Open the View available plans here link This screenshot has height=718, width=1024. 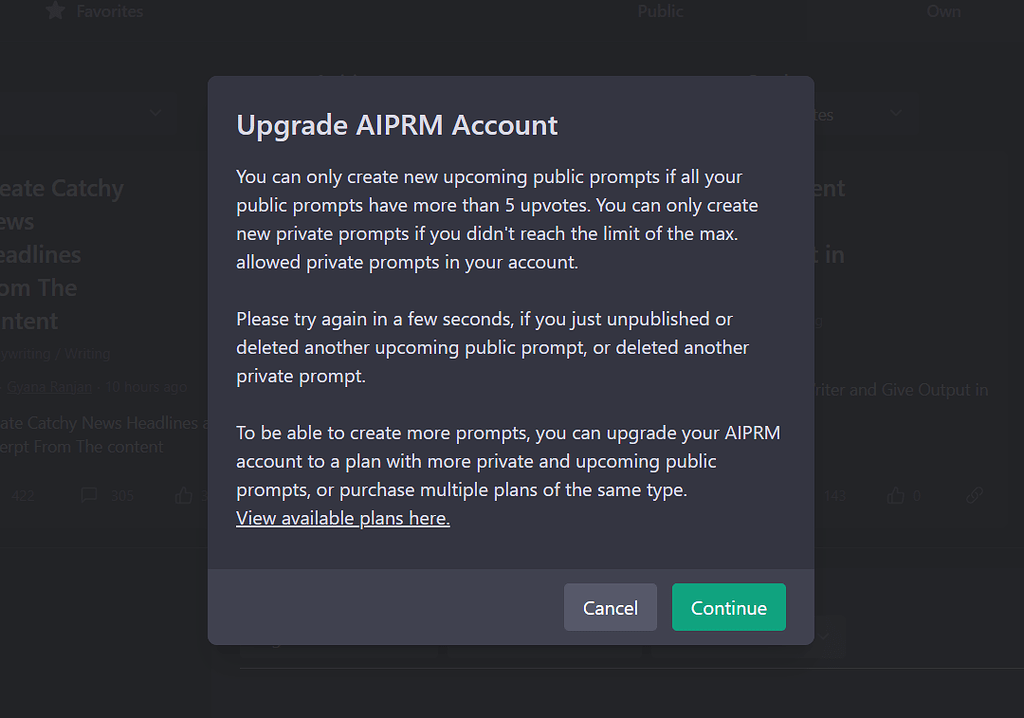[x=343, y=518]
